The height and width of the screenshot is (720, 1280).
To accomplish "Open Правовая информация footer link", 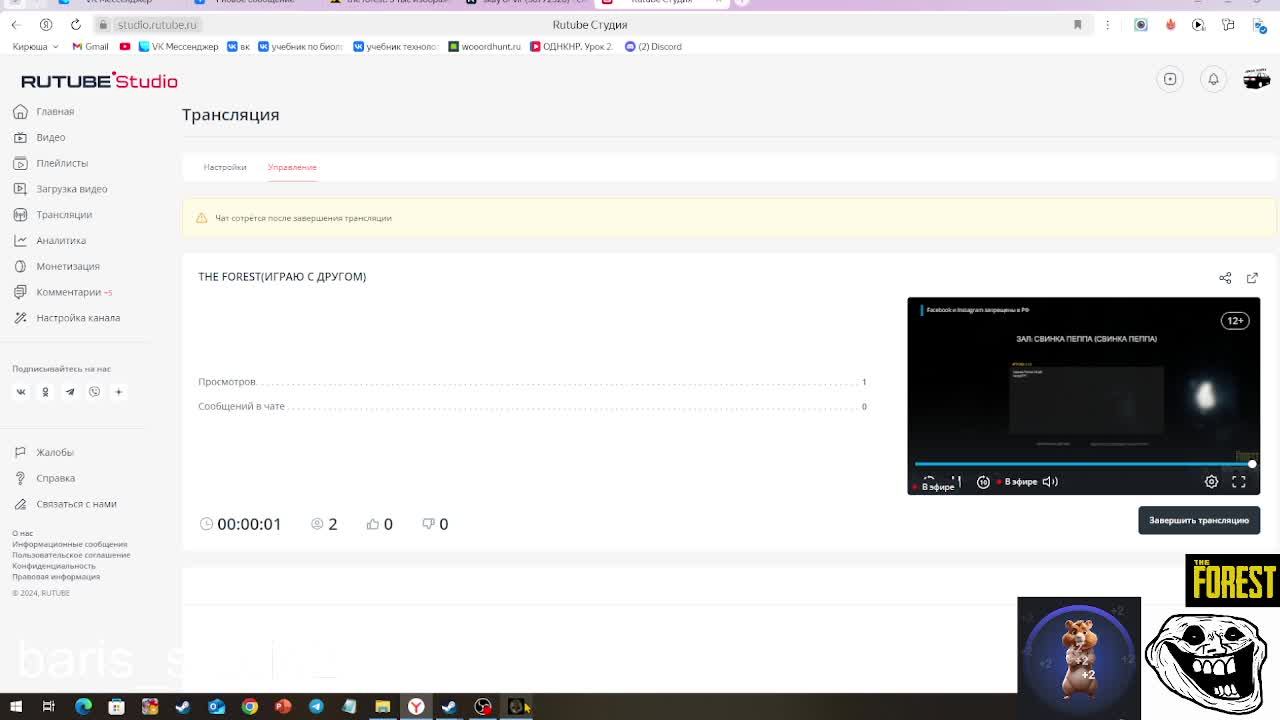I will pyautogui.click(x=56, y=577).
